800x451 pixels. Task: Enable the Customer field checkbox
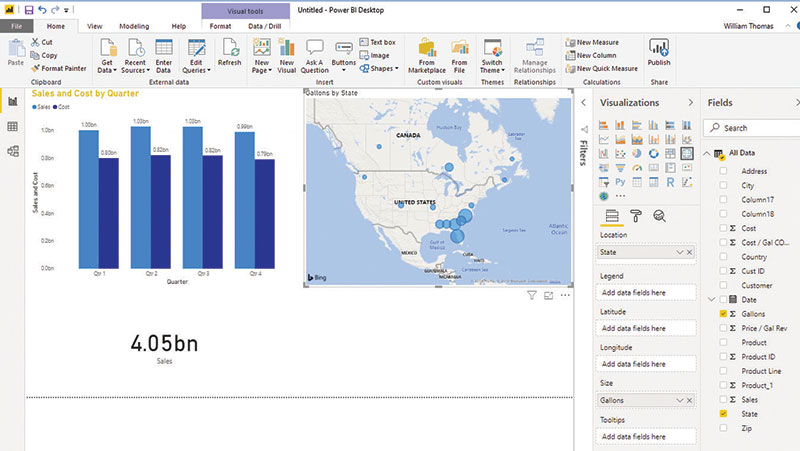723,285
